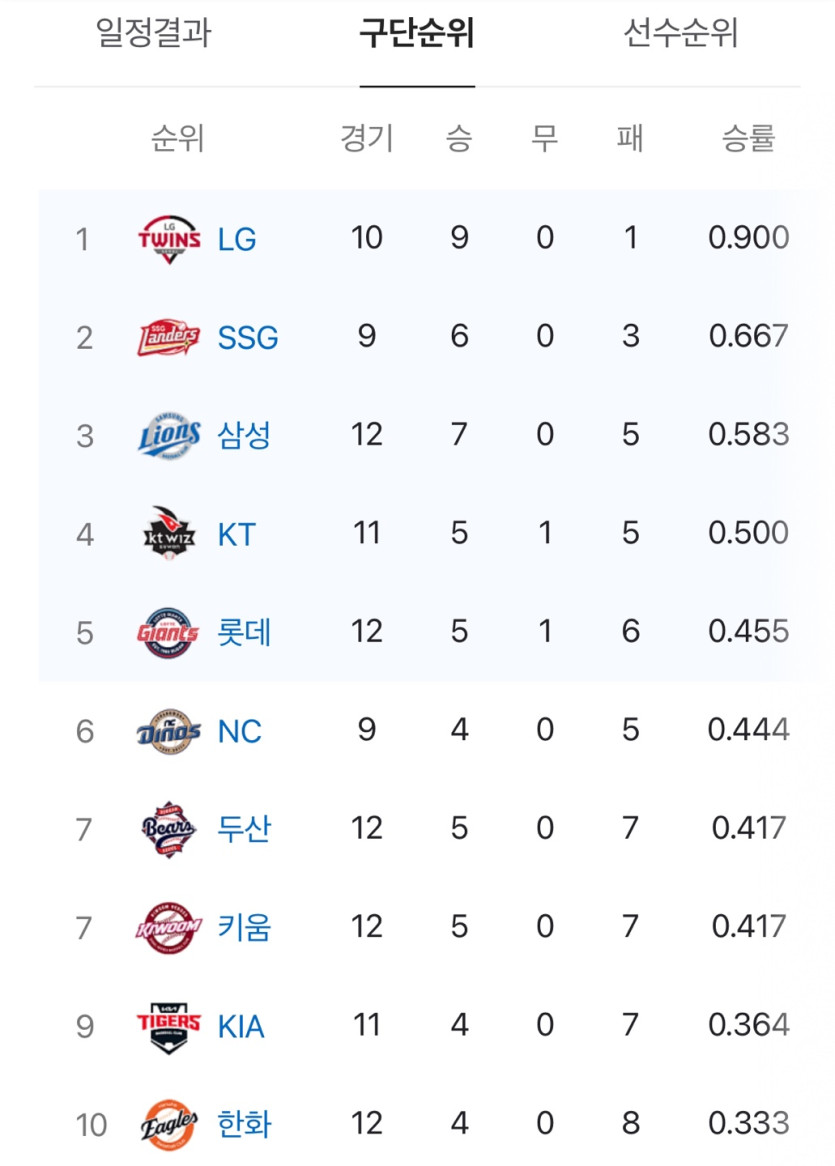This screenshot has height=1166, width=835.
Task: Select the 구단순위 tab
Action: pos(417,33)
